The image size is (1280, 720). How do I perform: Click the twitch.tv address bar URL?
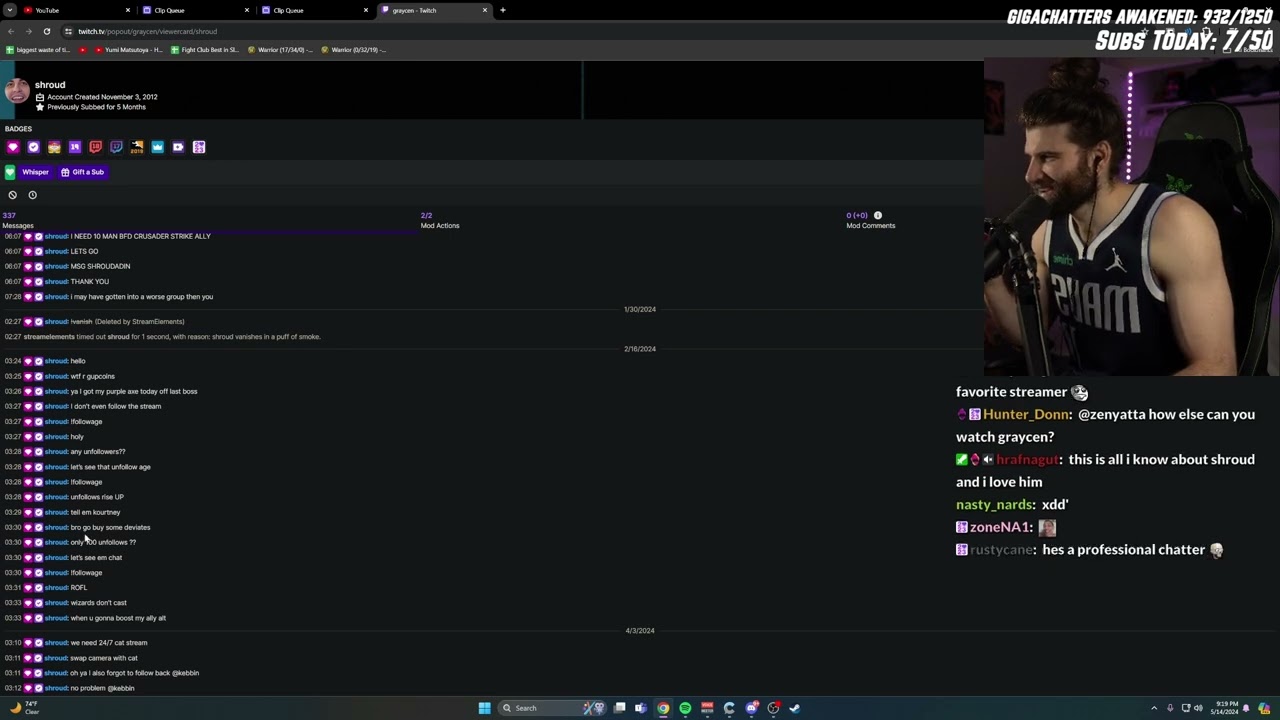pyautogui.click(x=147, y=31)
